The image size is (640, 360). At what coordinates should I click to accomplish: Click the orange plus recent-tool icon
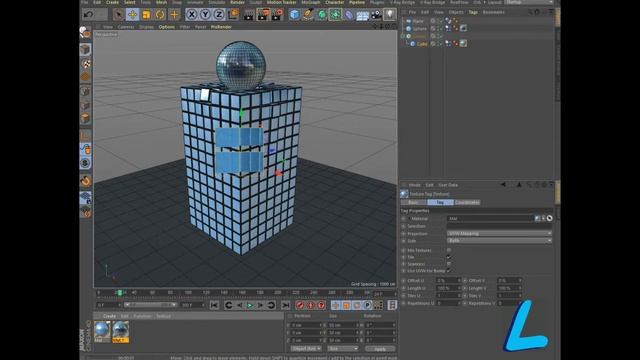pos(174,15)
